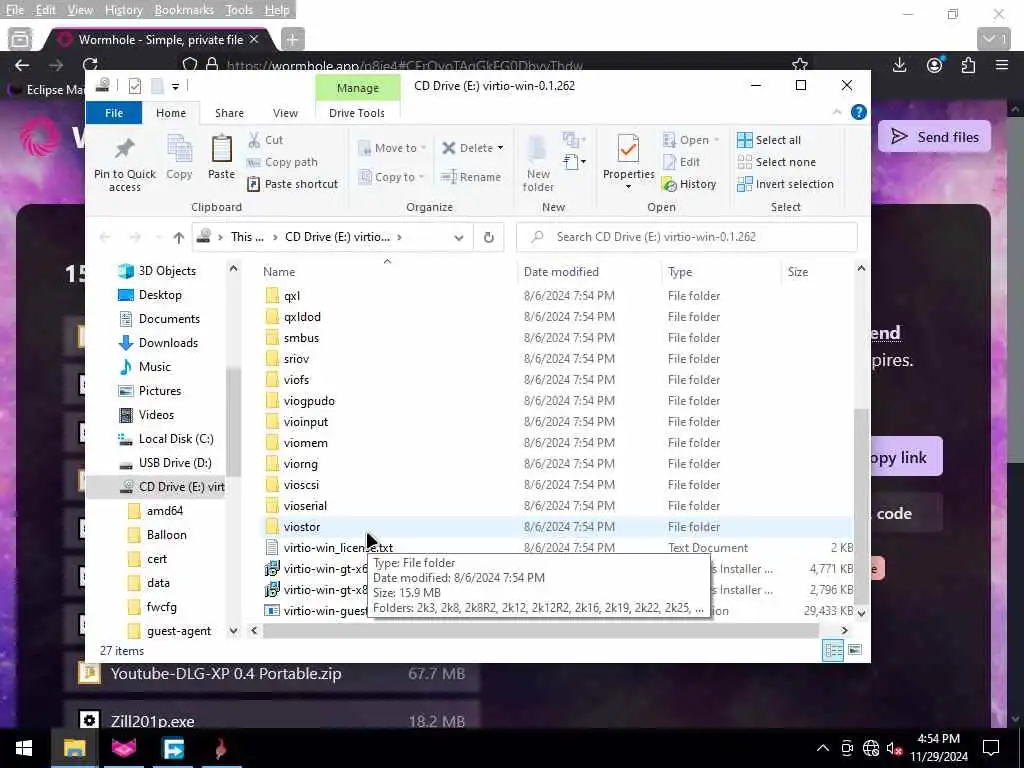Collapse the ribbon with chevron
Screen dimensions: 1024x768
click(837, 112)
